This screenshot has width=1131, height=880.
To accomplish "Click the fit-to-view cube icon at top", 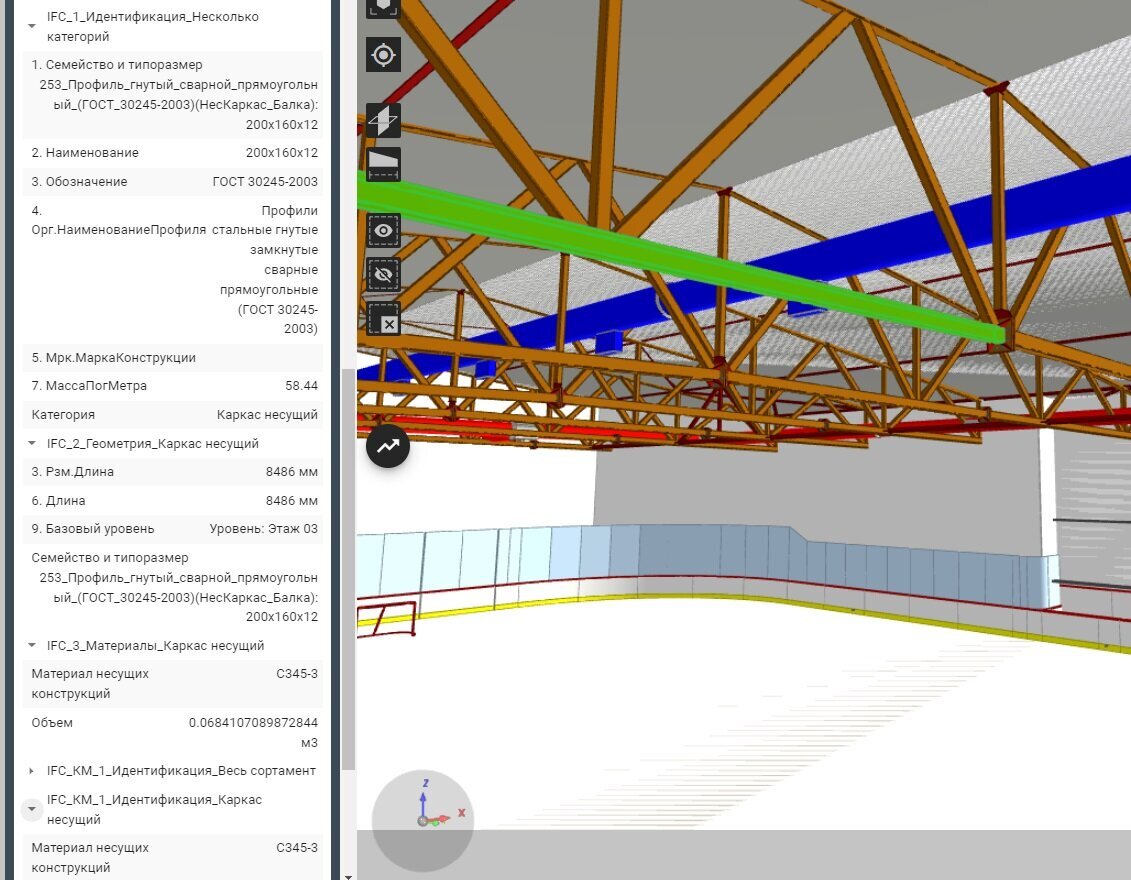I will (x=383, y=7).
